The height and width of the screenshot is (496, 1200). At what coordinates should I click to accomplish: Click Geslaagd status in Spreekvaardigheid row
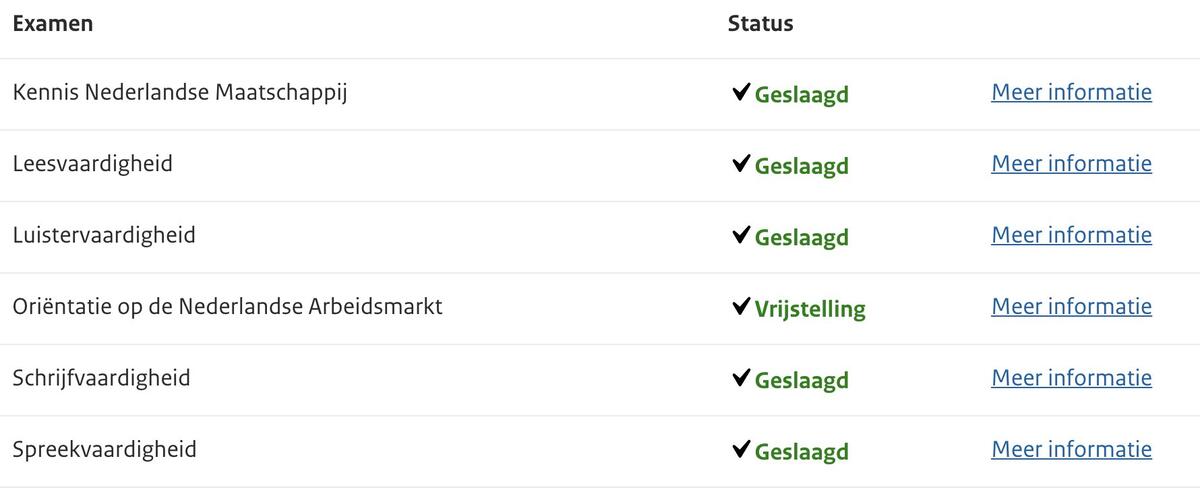(801, 452)
